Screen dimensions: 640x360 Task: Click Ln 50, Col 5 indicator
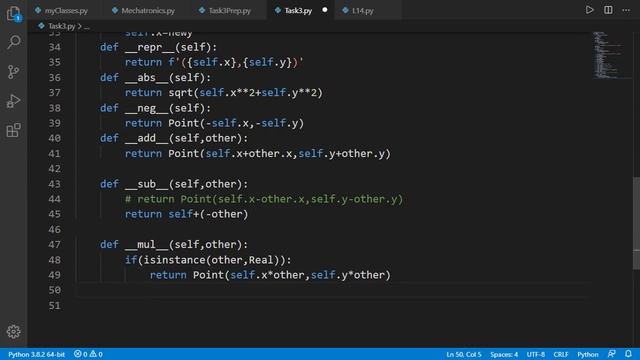[464, 354]
